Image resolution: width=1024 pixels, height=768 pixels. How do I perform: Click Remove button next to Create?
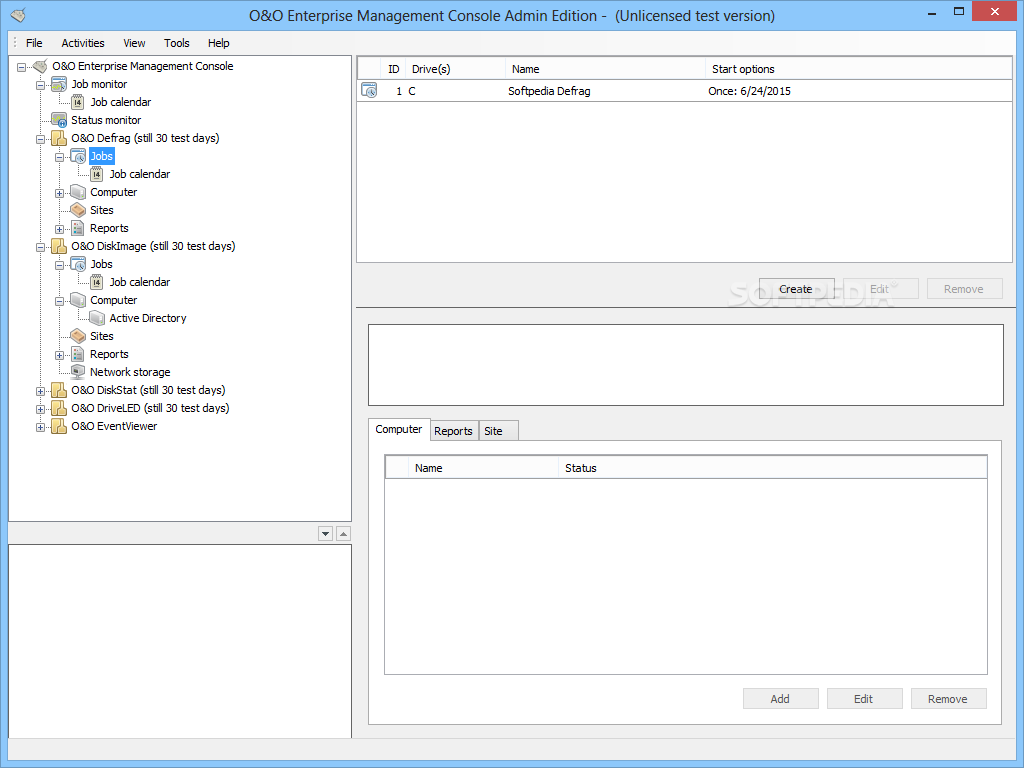point(964,289)
